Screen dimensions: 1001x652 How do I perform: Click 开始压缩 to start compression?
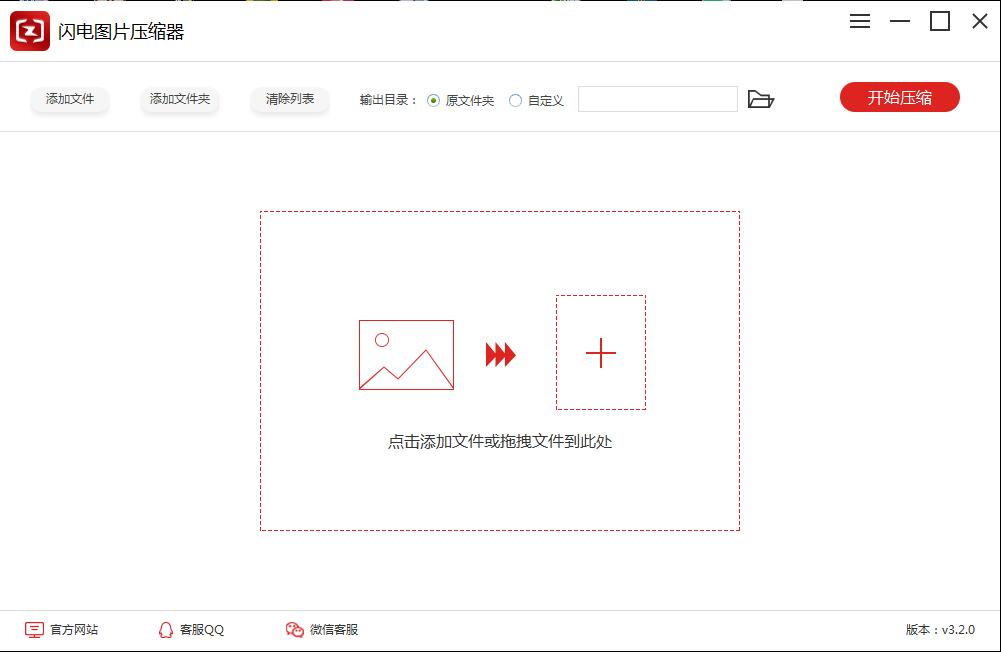(x=898, y=97)
